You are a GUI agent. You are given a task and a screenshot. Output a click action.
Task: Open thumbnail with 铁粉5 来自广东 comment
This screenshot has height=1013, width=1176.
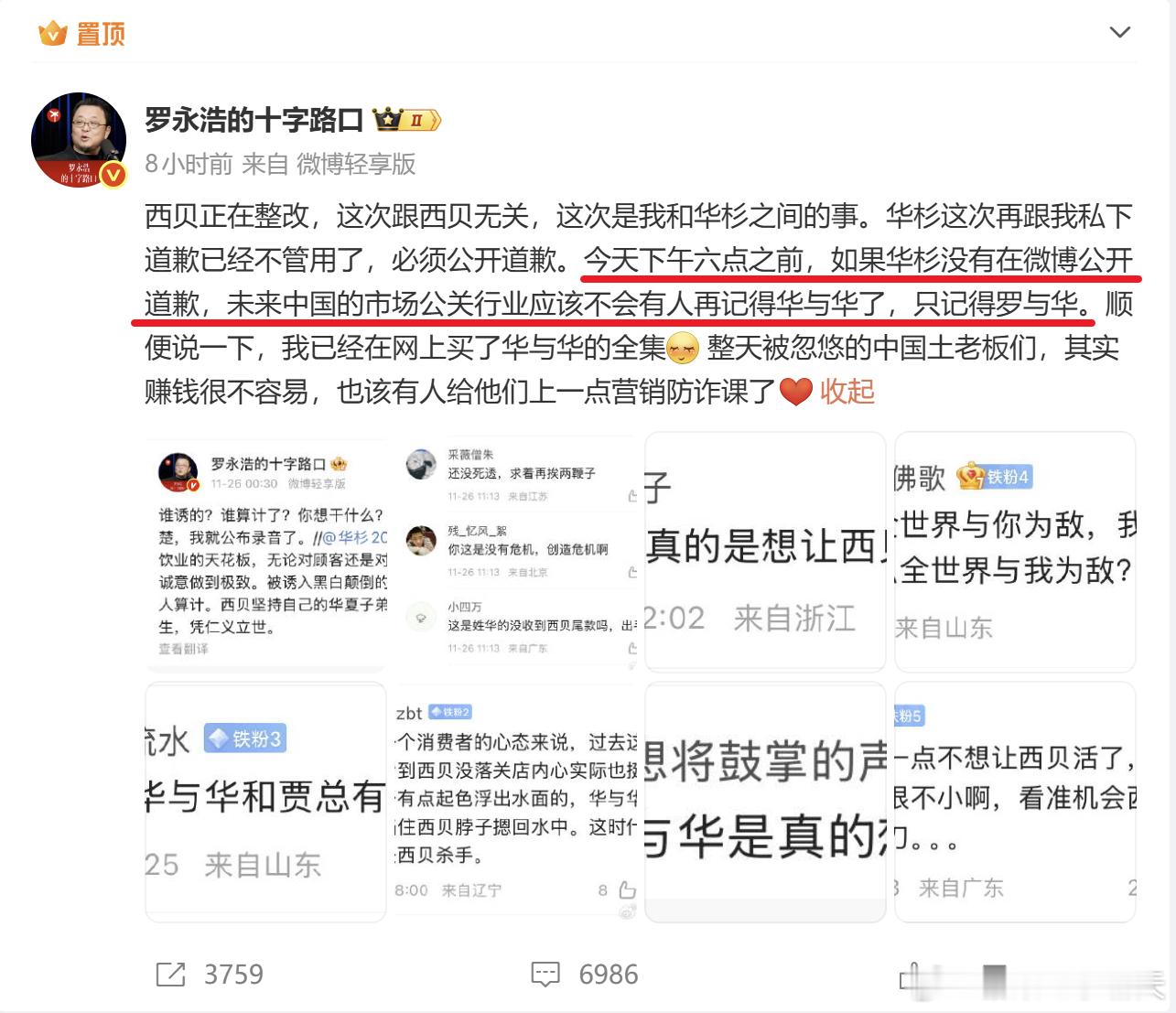pyautogui.click(x=1015, y=802)
